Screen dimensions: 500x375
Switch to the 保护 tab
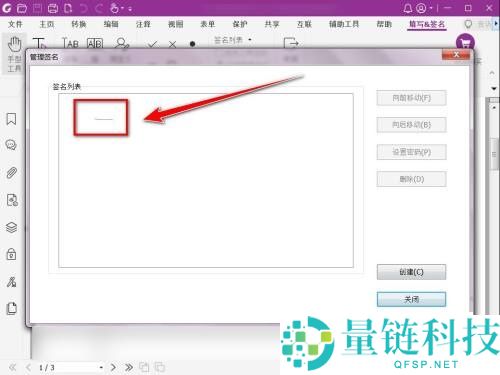(240, 24)
